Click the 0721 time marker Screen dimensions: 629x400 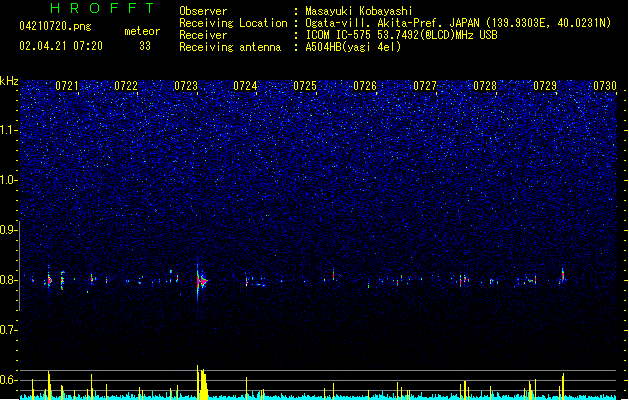67,86
